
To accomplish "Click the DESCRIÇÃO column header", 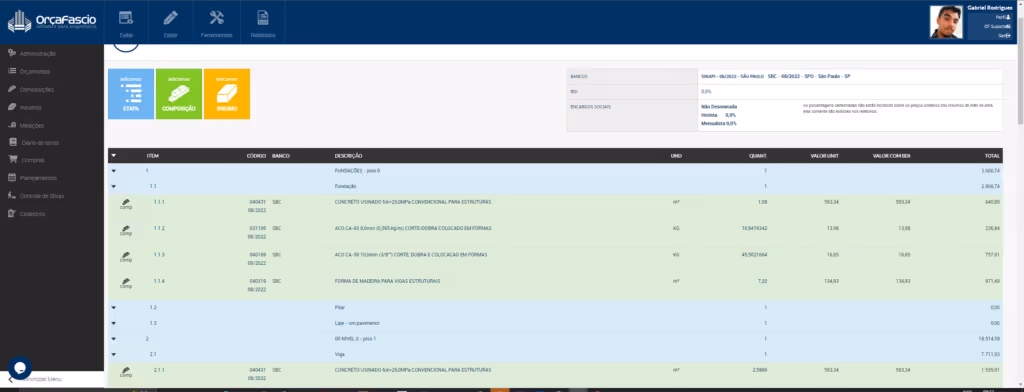I will tap(349, 156).
